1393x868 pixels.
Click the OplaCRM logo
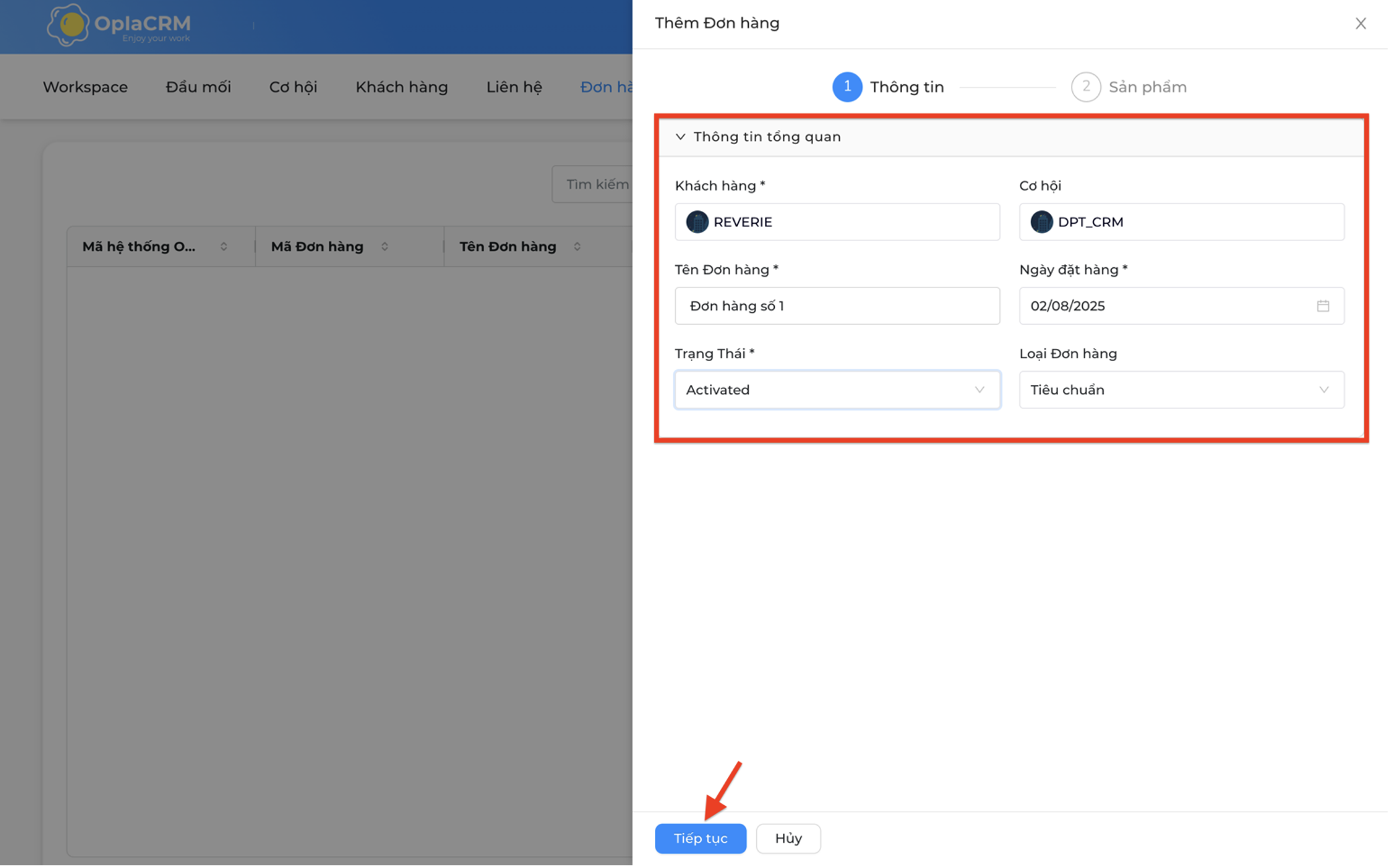(119, 25)
